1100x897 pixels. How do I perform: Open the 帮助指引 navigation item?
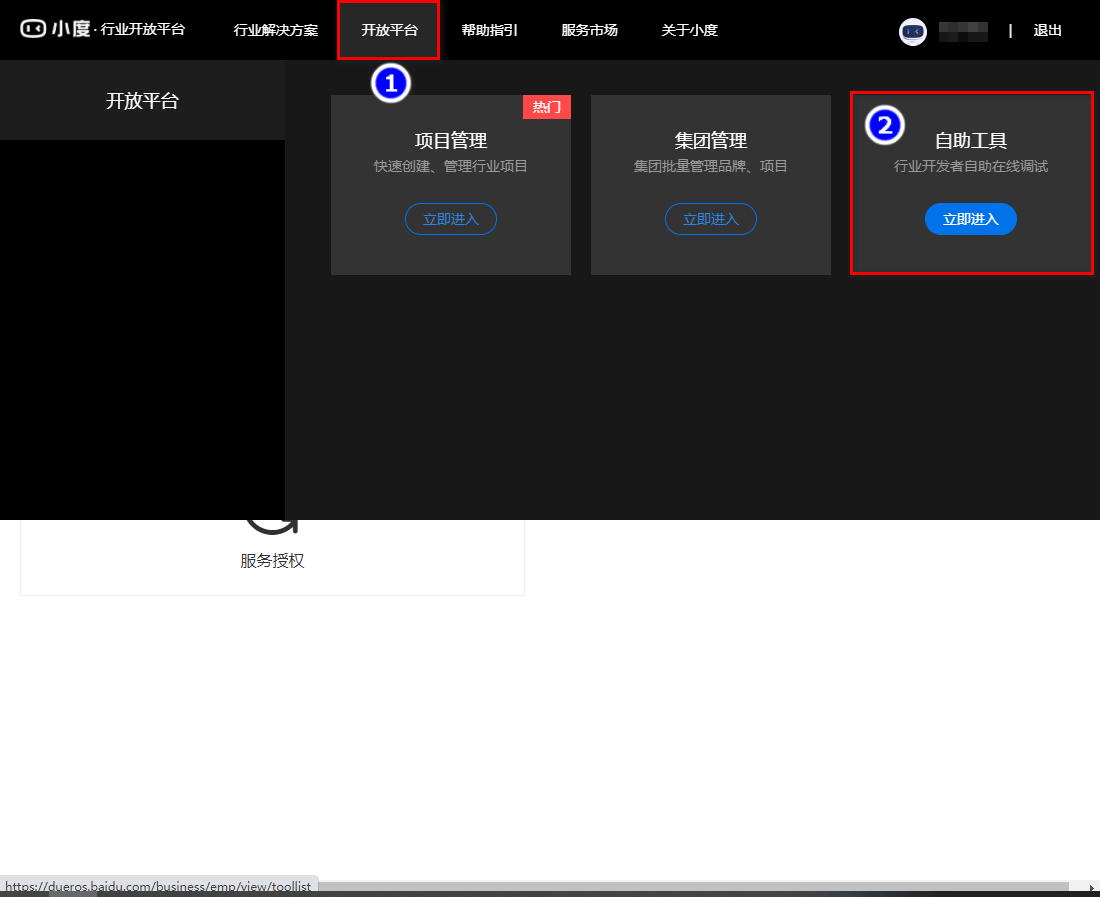click(x=489, y=30)
